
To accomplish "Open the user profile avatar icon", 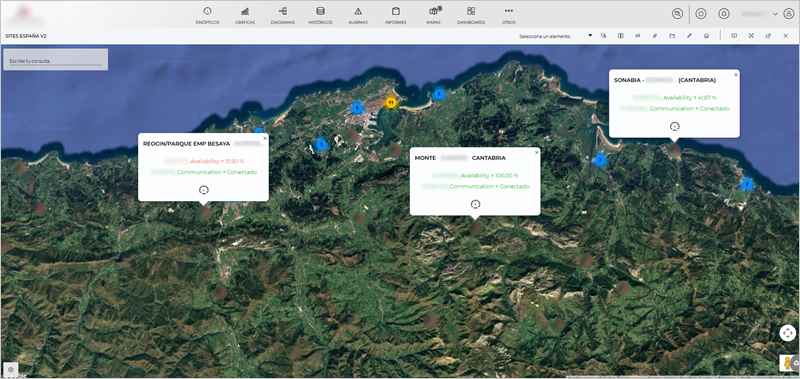I will (789, 14).
